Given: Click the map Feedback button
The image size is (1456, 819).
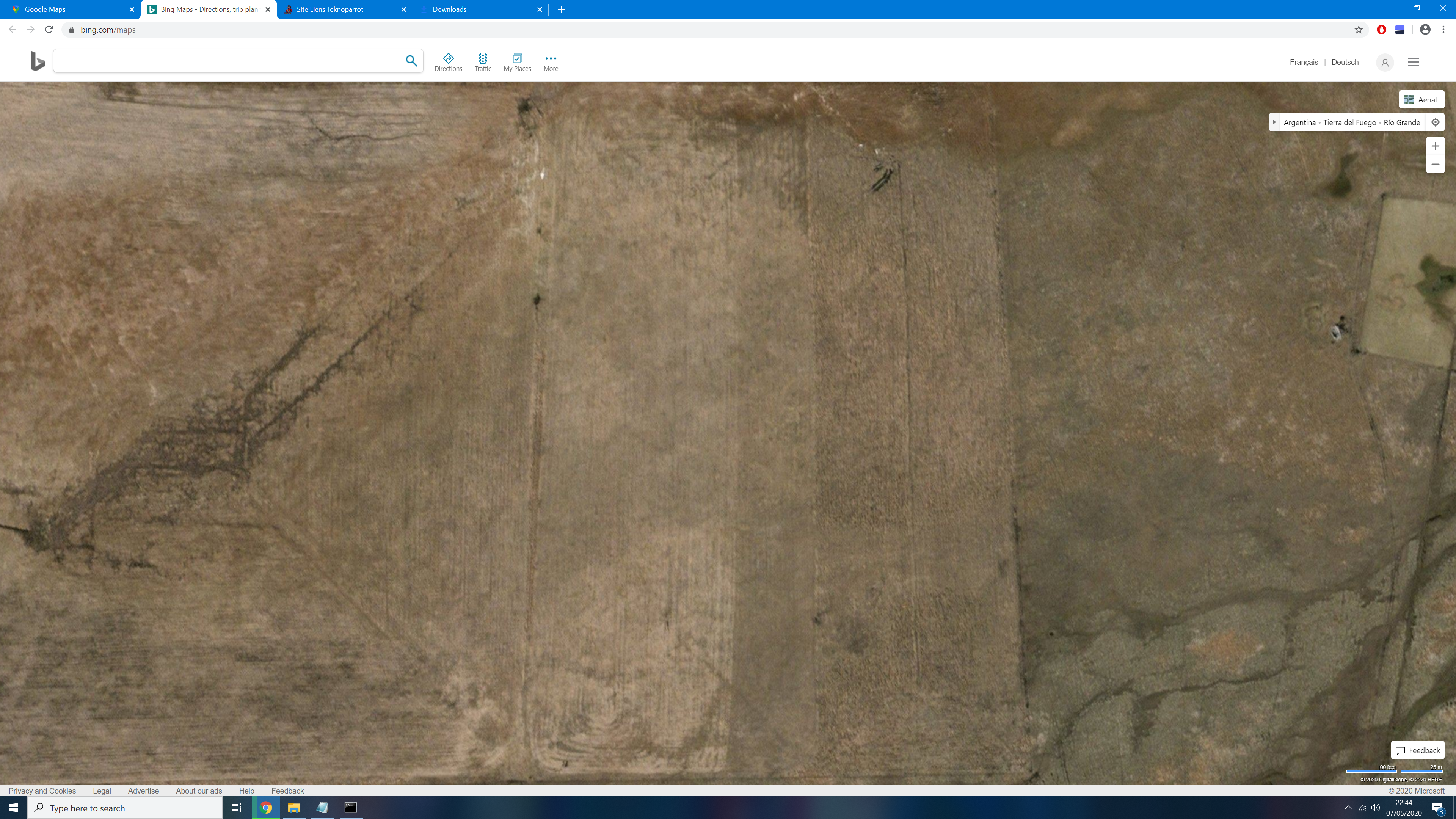Looking at the screenshot, I should pyautogui.click(x=1418, y=750).
